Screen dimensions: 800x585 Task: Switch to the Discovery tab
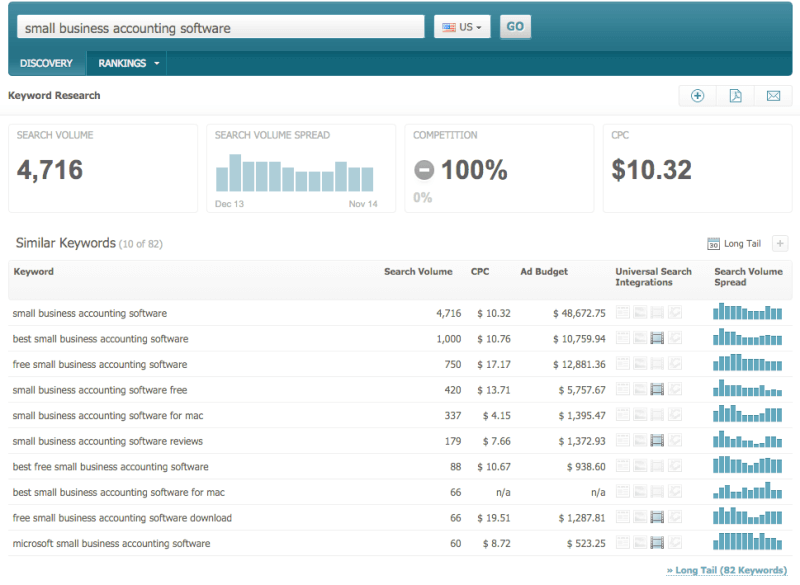(x=46, y=64)
